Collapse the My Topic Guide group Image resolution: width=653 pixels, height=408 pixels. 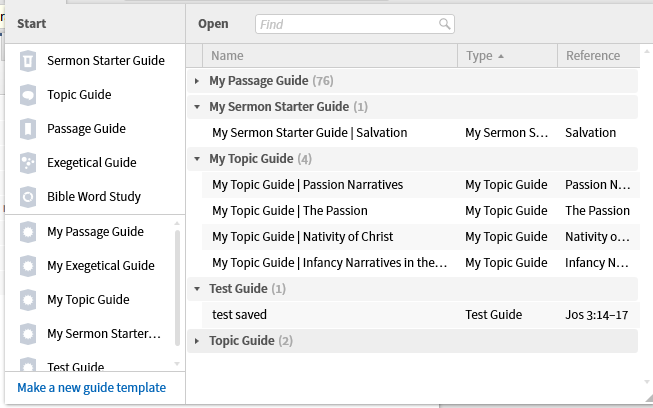click(197, 158)
